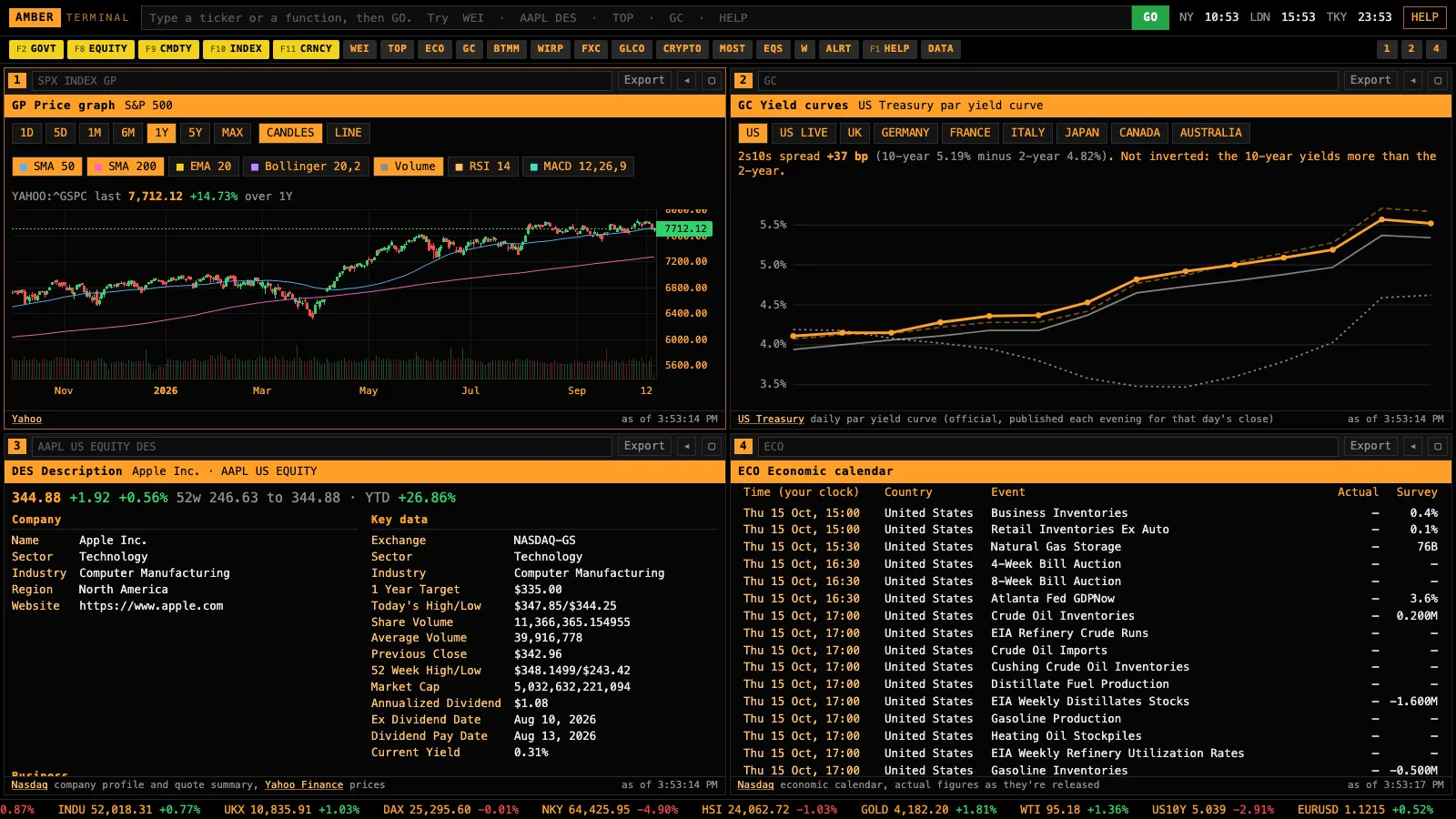The width and height of the screenshot is (1456, 819).
Task: Maximize panel 3 with its square icon
Action: (x=712, y=446)
